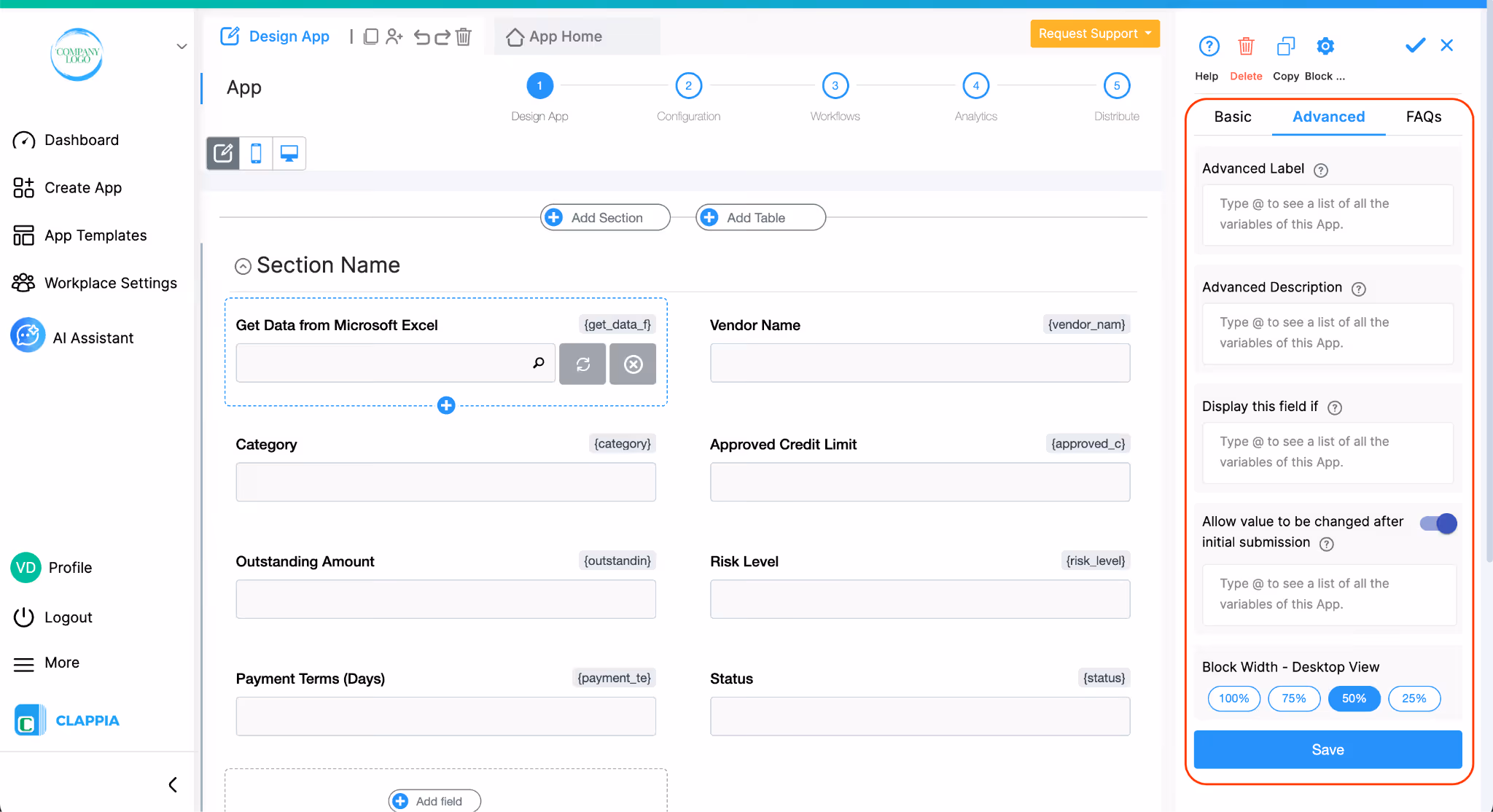
Task: Click the redo arrow icon
Action: (x=443, y=36)
